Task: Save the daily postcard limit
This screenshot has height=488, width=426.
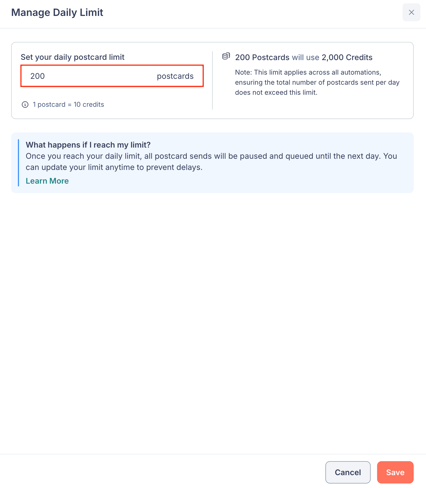Action: tap(395, 472)
